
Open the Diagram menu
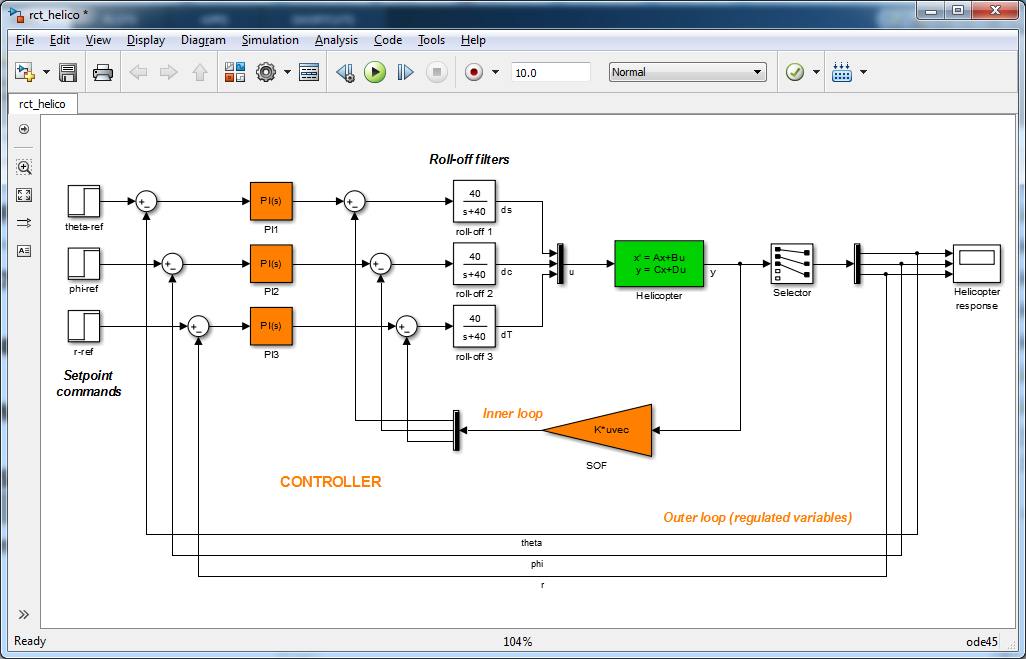click(x=203, y=40)
